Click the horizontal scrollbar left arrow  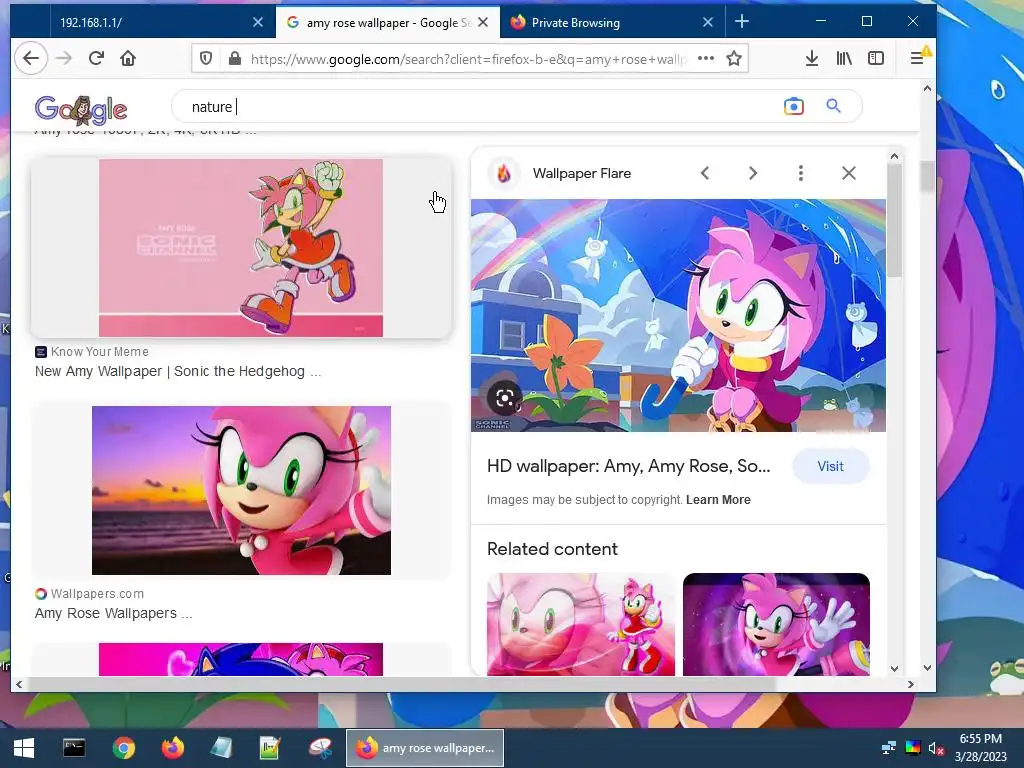[19, 684]
